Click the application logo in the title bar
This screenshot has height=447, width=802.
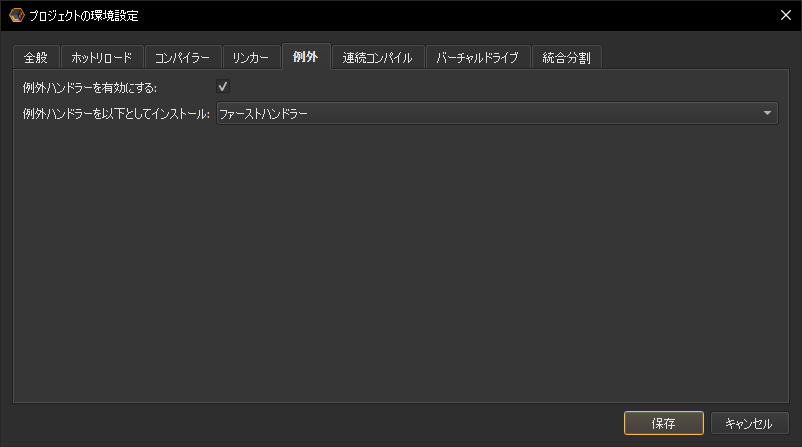16,15
